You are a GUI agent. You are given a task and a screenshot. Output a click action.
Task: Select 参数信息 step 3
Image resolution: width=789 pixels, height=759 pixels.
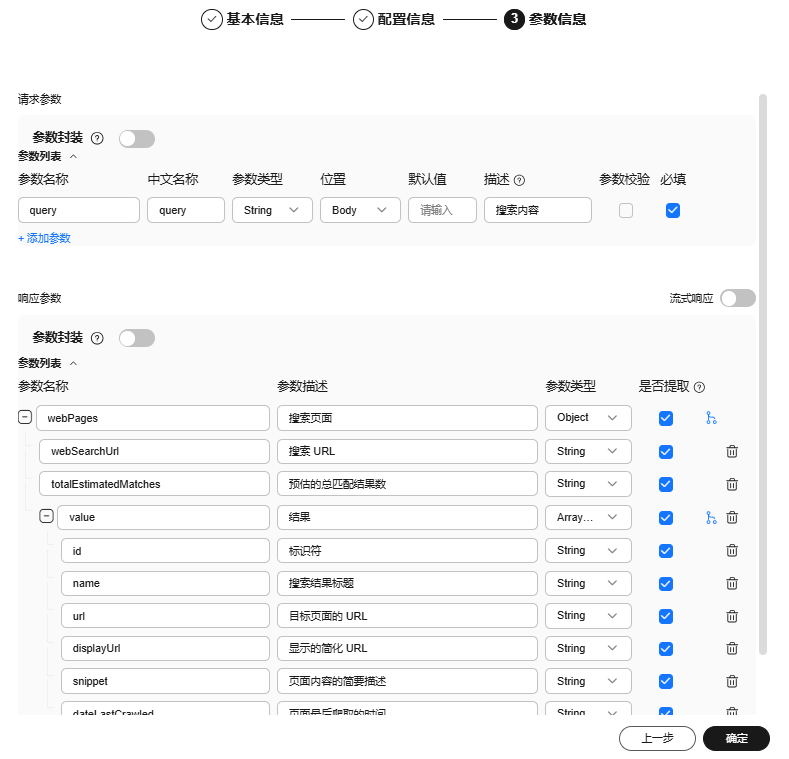click(545, 20)
